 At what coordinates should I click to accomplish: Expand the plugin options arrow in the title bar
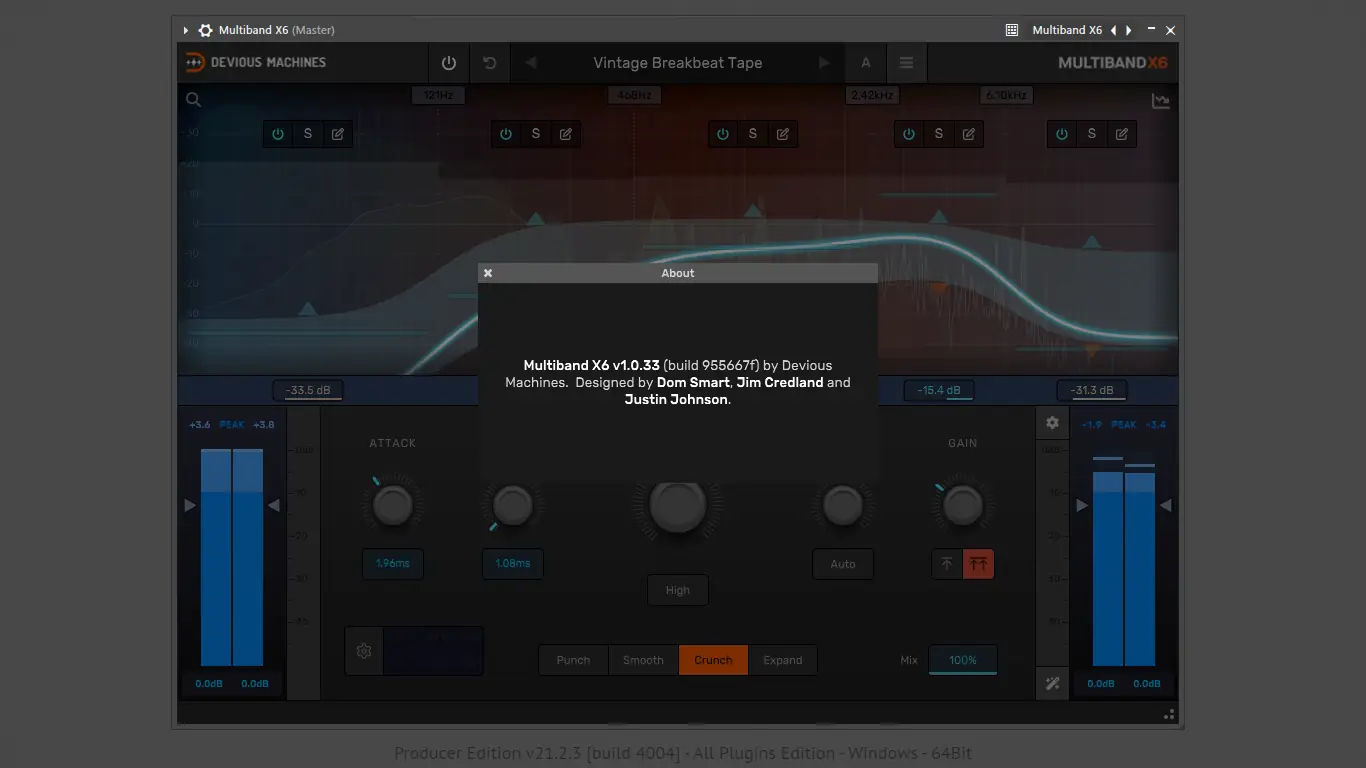186,30
